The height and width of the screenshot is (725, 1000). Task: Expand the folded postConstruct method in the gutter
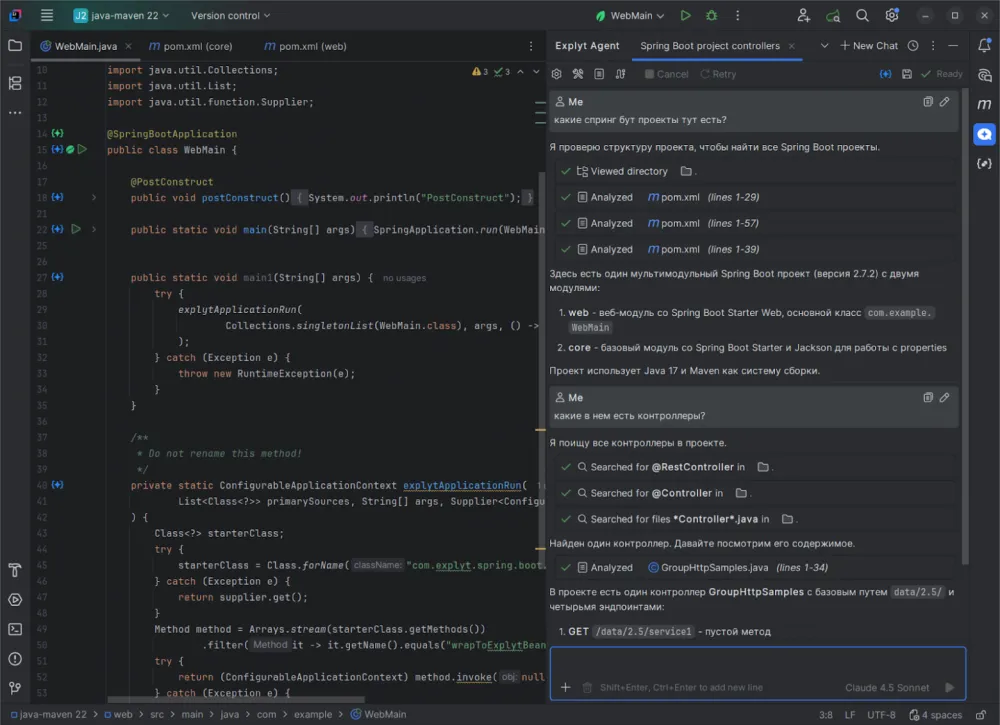[94, 198]
